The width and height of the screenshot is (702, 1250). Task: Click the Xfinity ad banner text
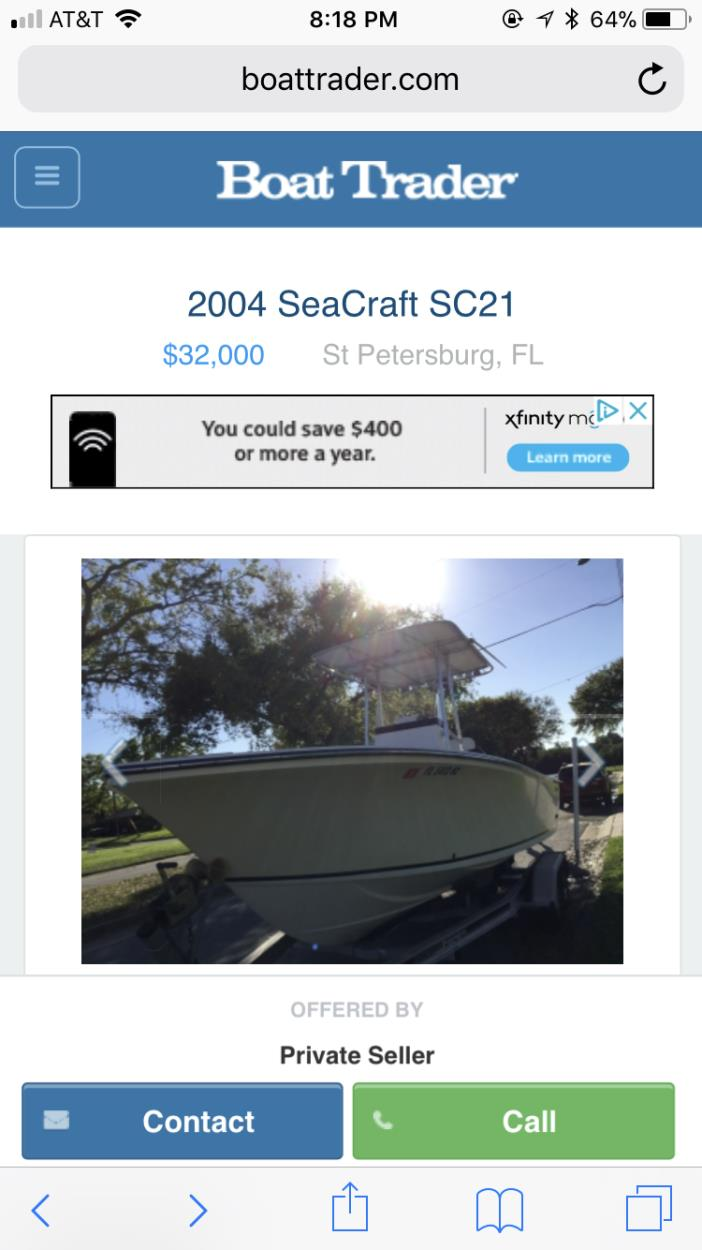tap(302, 441)
